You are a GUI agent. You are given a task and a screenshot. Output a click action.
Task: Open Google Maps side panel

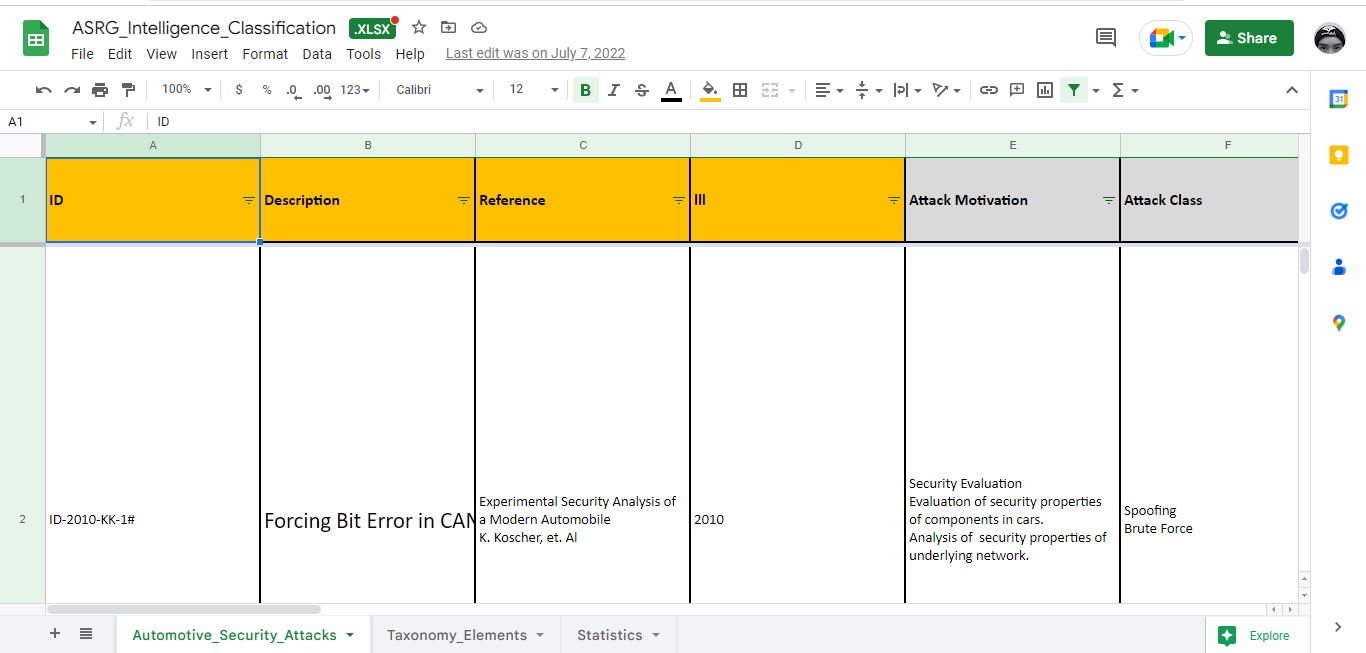click(x=1338, y=323)
